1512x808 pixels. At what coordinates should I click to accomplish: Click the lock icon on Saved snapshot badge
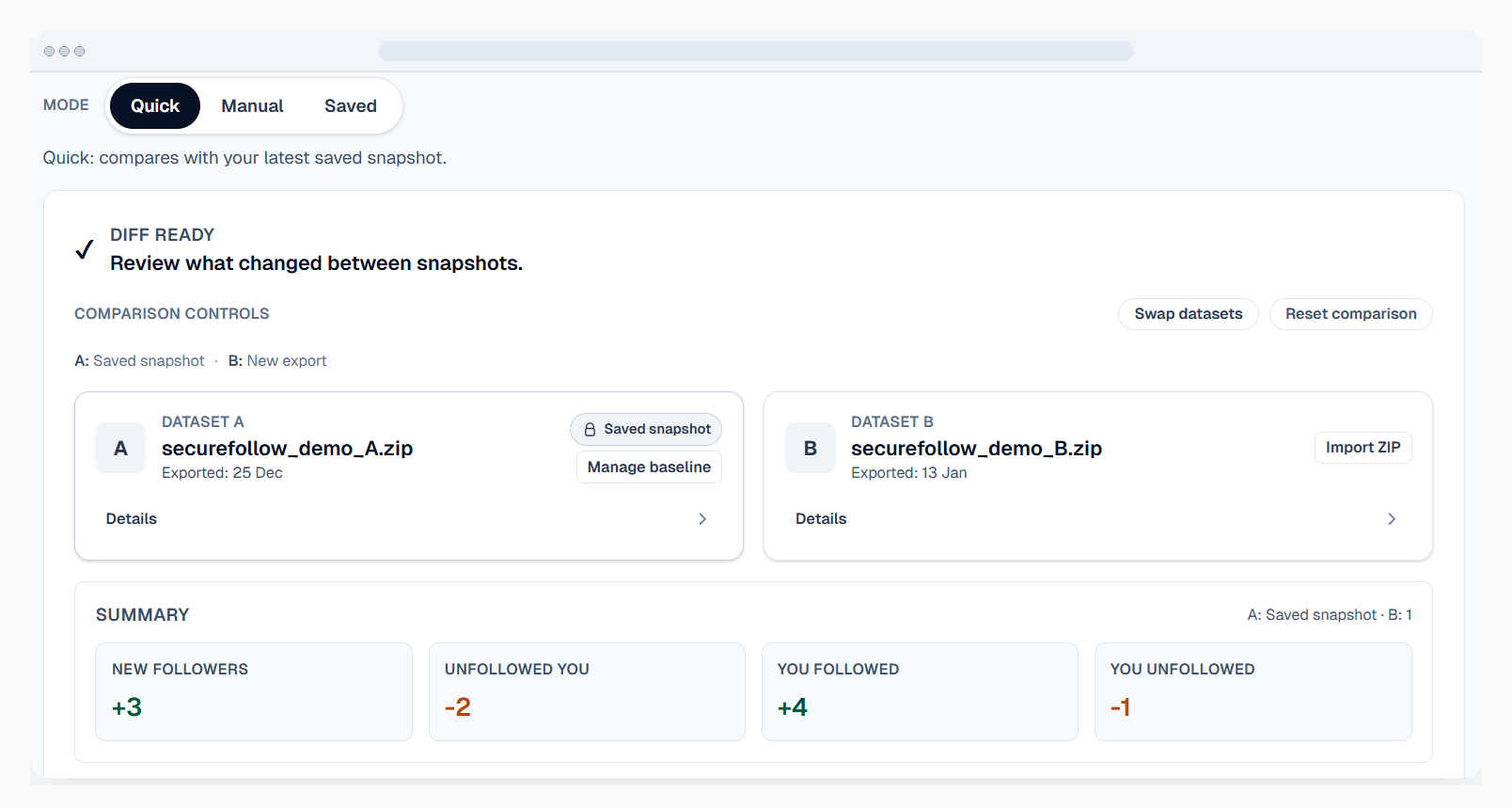(590, 430)
